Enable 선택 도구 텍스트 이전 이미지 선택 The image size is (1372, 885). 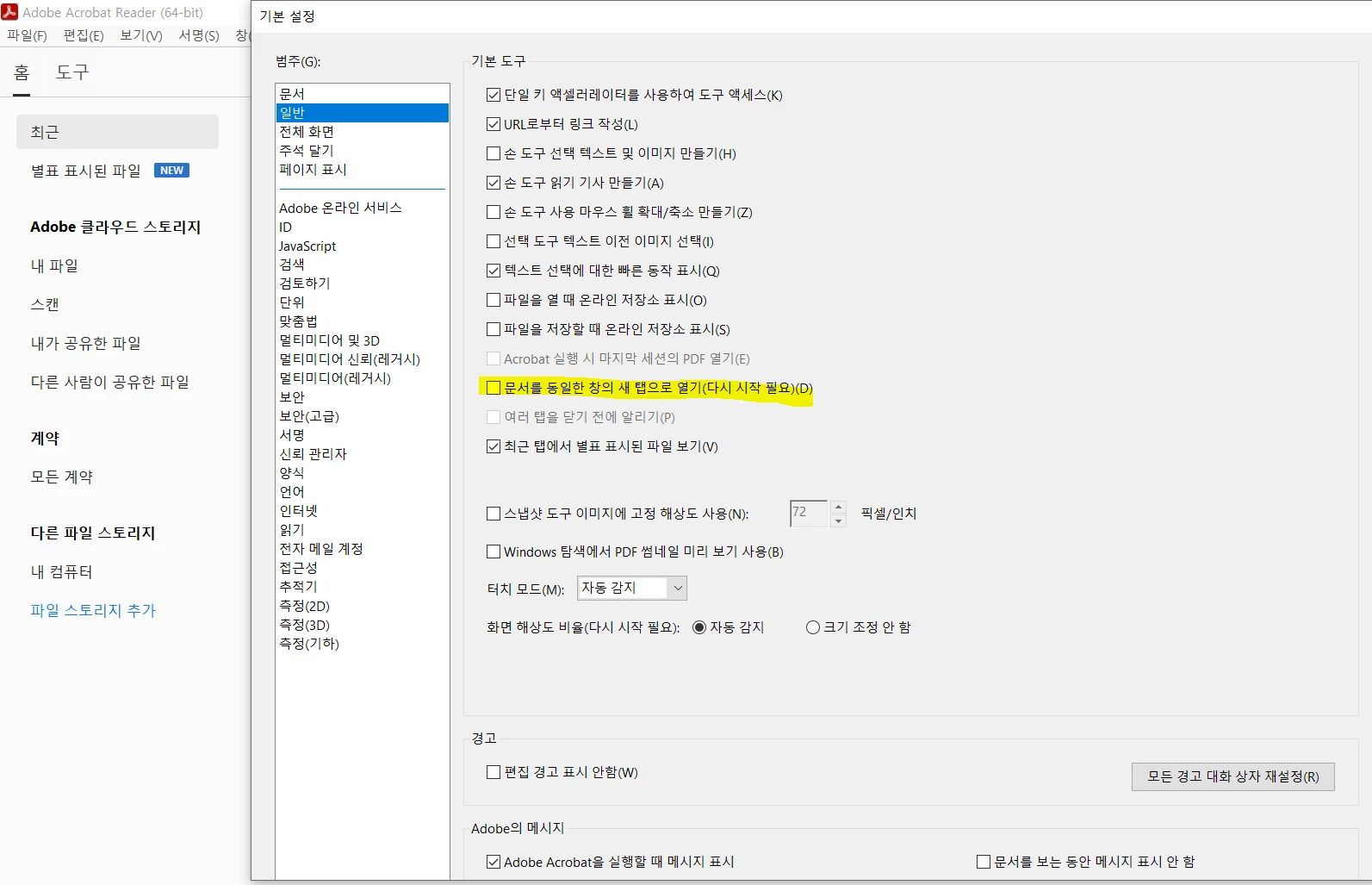pyautogui.click(x=494, y=241)
